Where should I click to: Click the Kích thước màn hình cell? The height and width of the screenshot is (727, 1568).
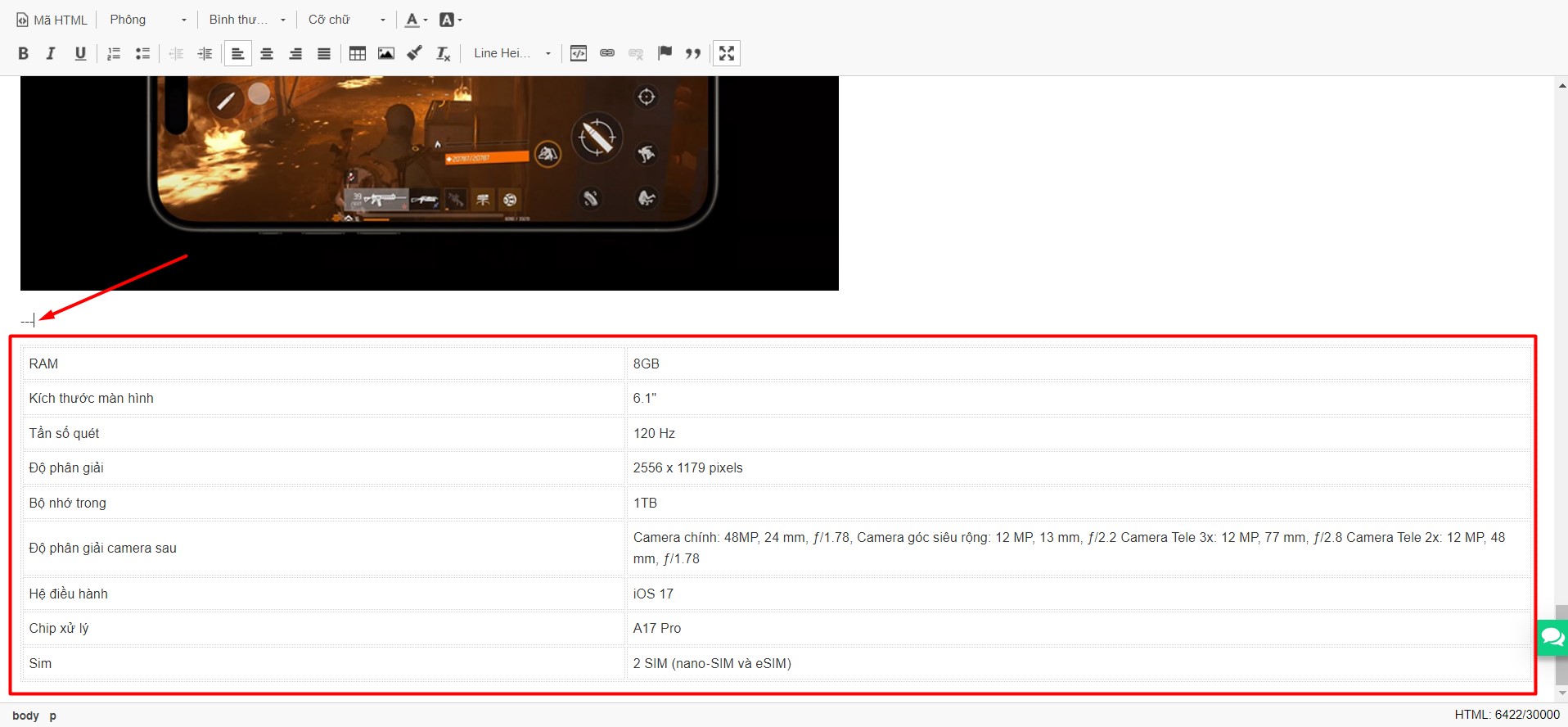point(323,398)
